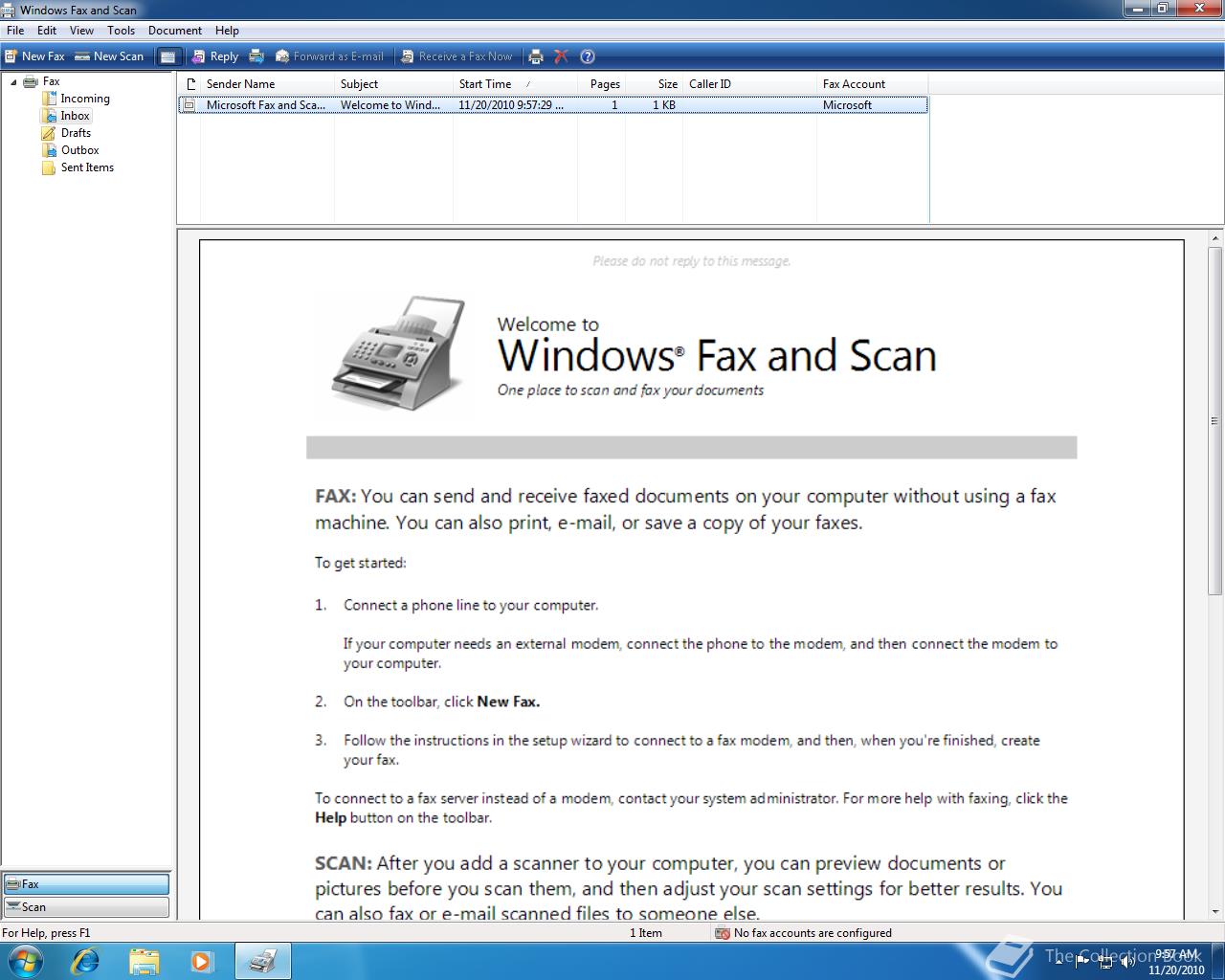The width and height of the screenshot is (1225, 980).
Task: Click Windows Fax and Scan taskbar button
Action: pyautogui.click(x=262, y=961)
